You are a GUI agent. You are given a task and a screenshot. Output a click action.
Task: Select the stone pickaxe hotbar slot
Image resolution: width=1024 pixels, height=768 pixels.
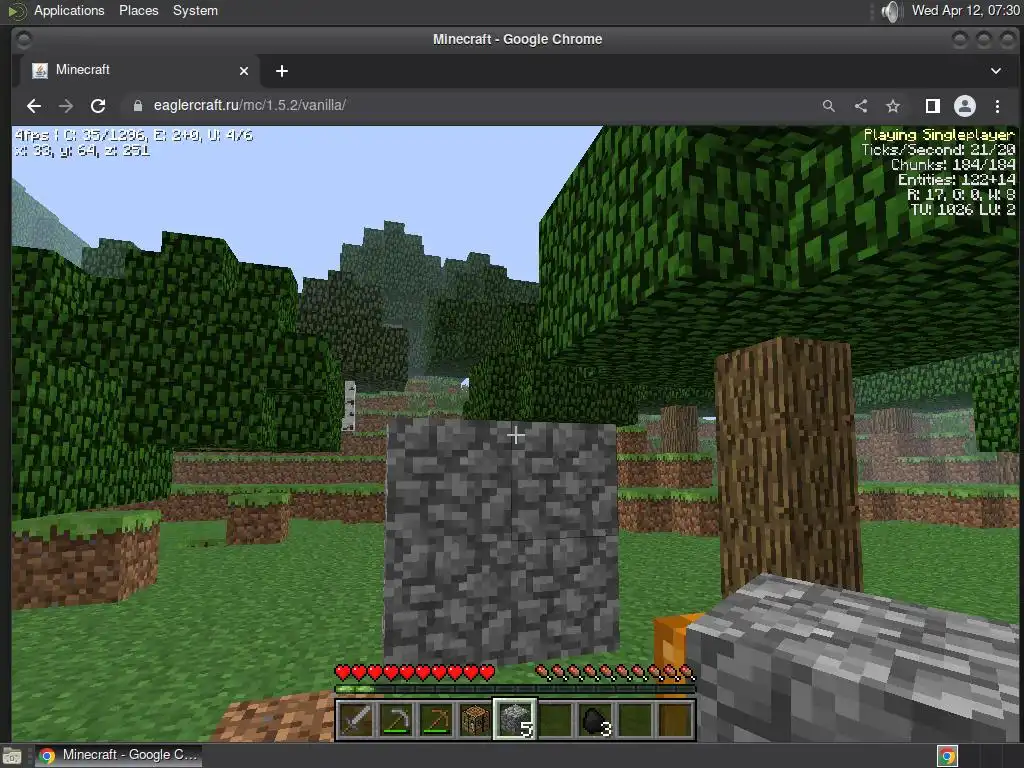[396, 720]
